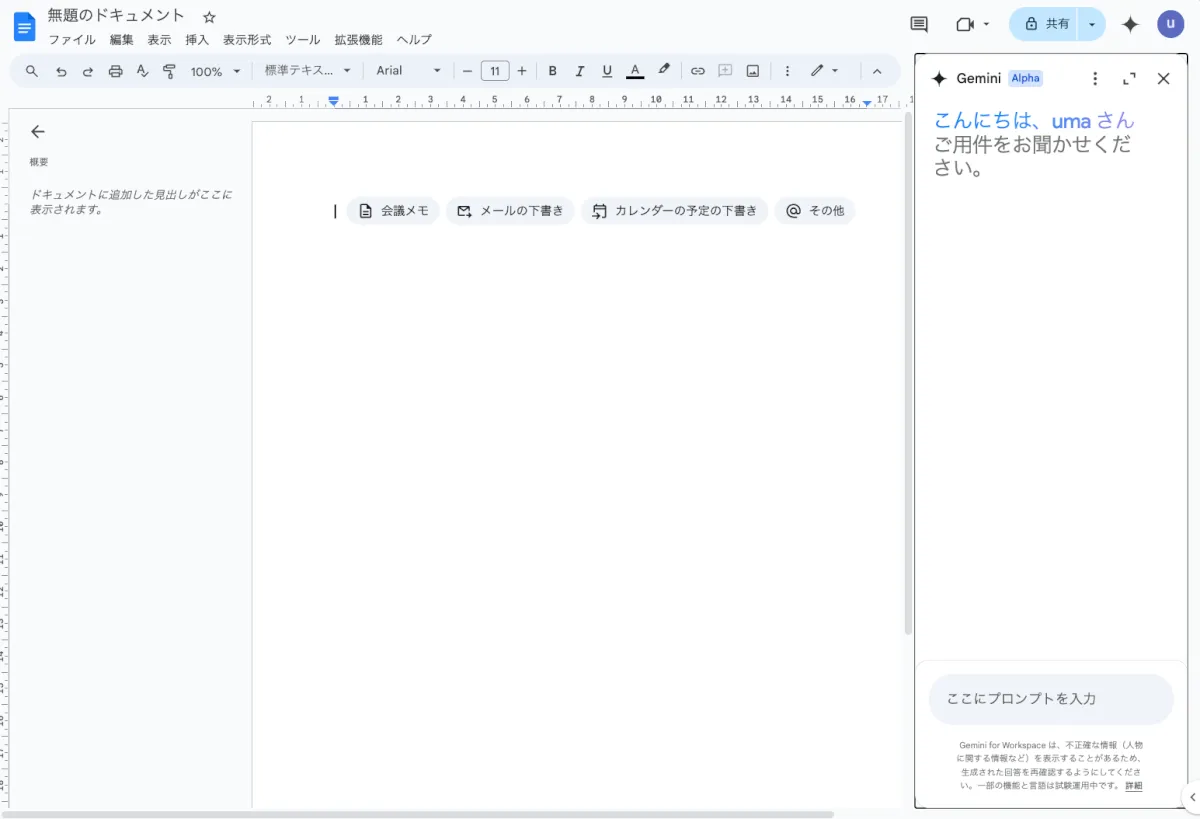Open the 表示形式 menu
This screenshot has width=1200, height=819.
(247, 40)
